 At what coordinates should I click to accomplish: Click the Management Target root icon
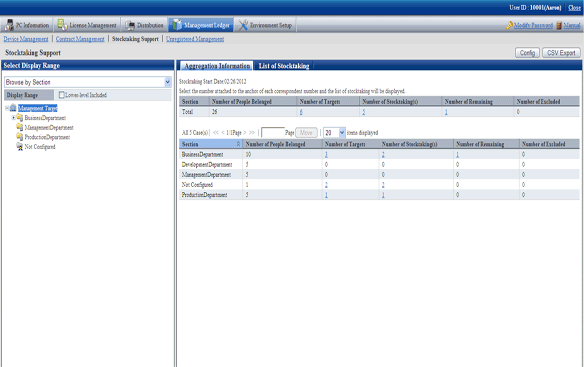pos(13,108)
